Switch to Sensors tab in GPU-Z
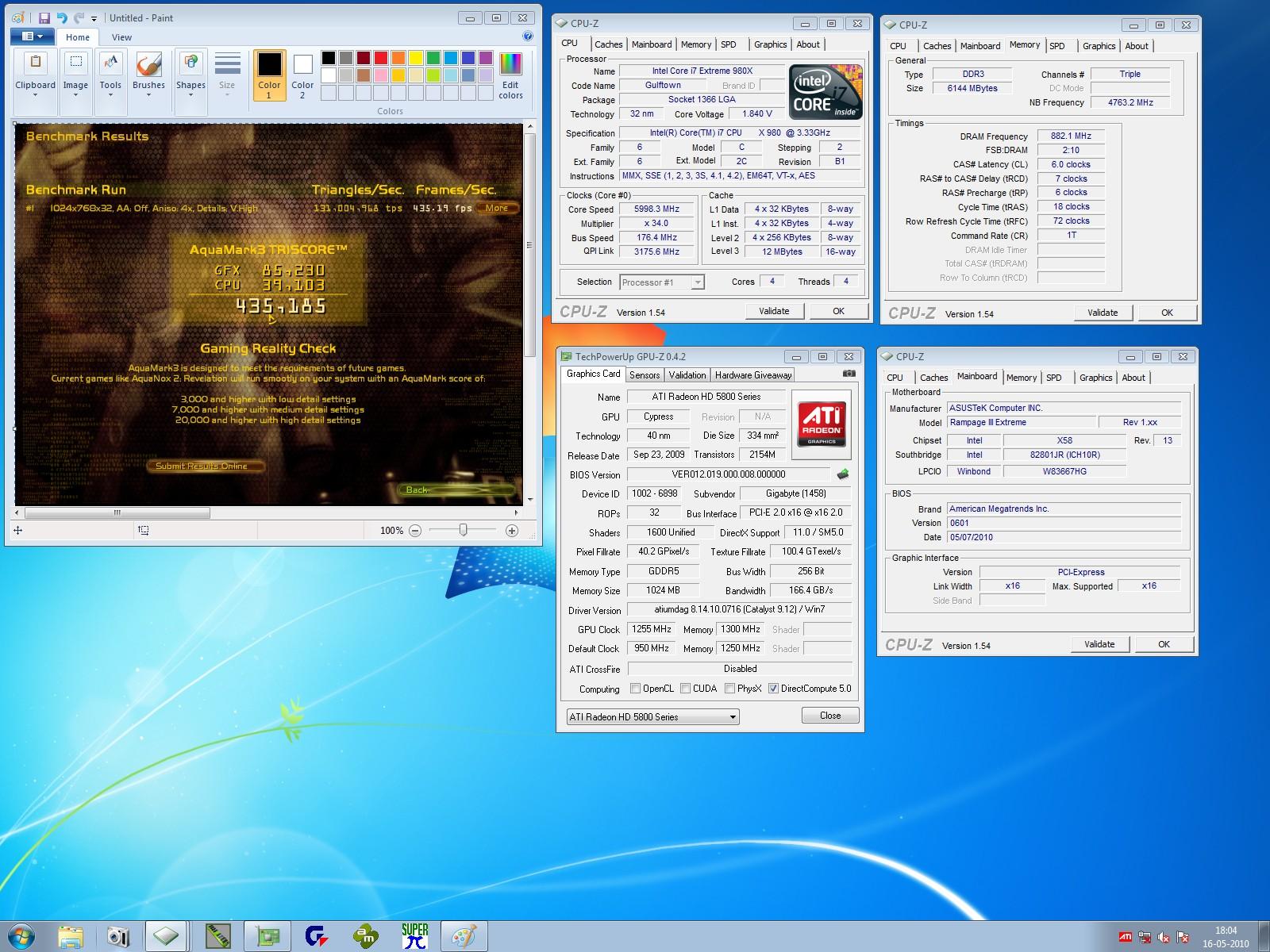This screenshot has height=952, width=1270. point(645,375)
